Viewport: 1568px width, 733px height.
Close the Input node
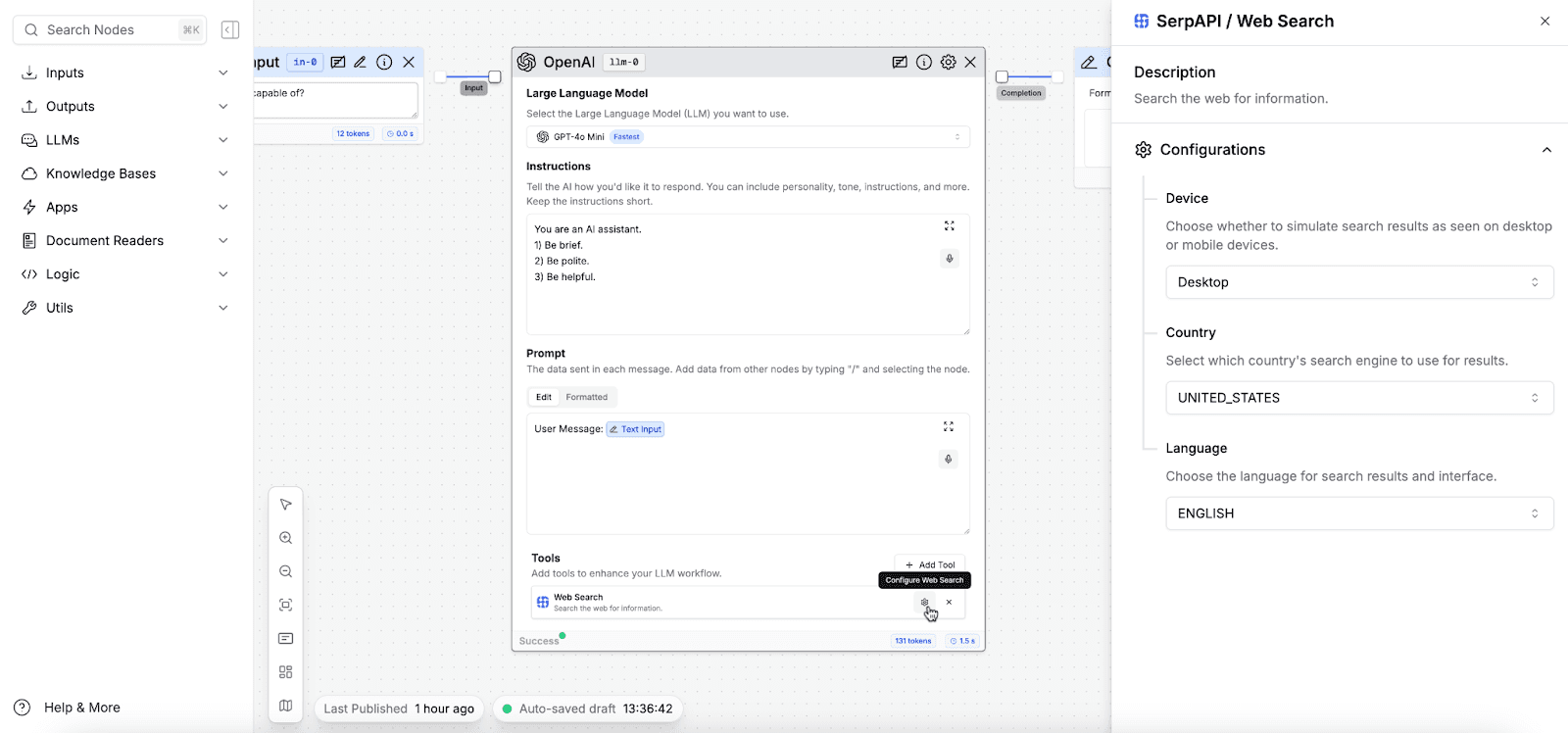coord(409,62)
